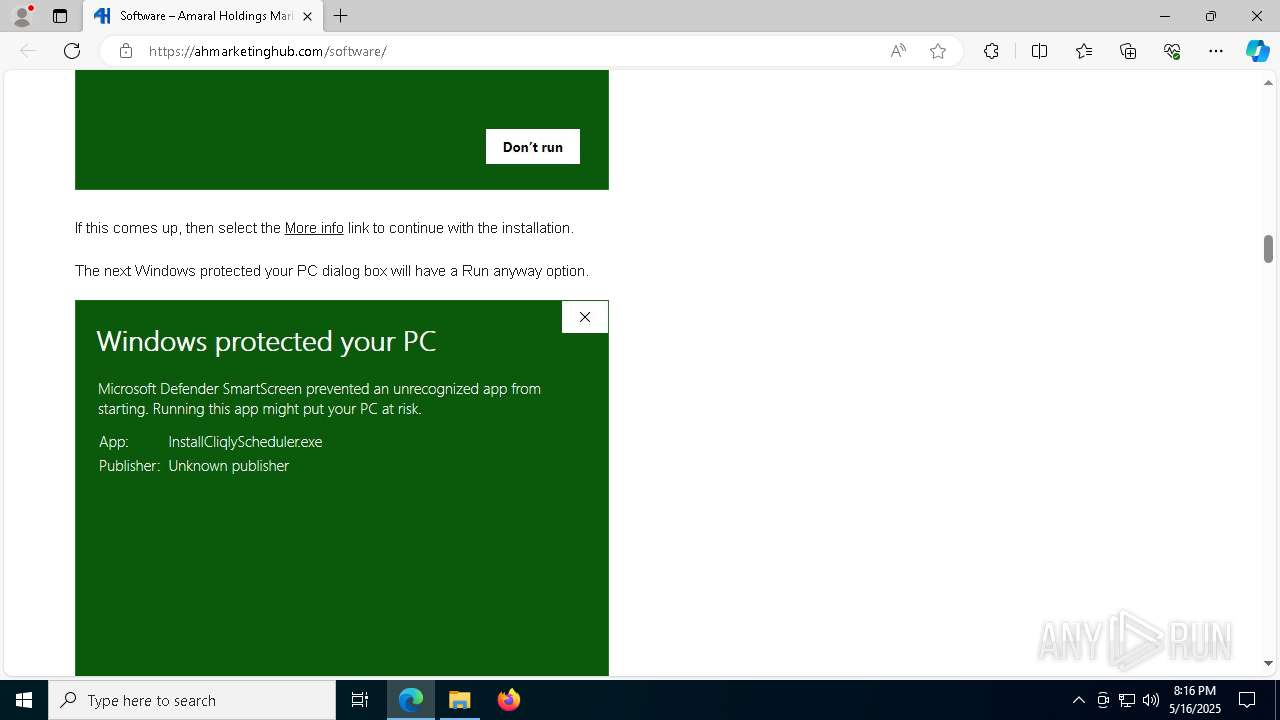Click Unknown publisher text
The image size is (1280, 720).
click(x=229, y=466)
